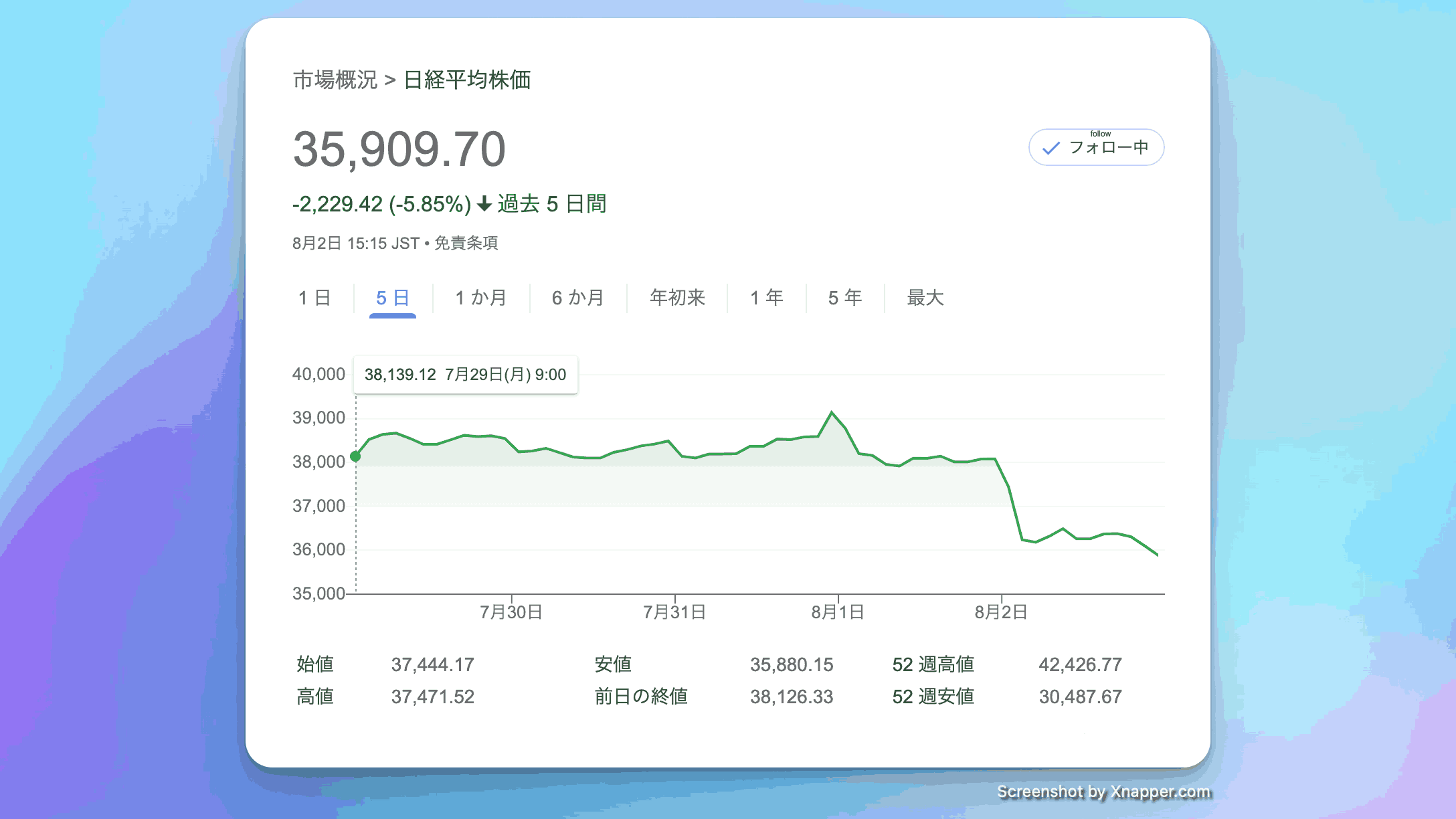This screenshot has height=819, width=1456.
Task: Open the 市場概況 breadcrumb link
Action: click(335, 80)
